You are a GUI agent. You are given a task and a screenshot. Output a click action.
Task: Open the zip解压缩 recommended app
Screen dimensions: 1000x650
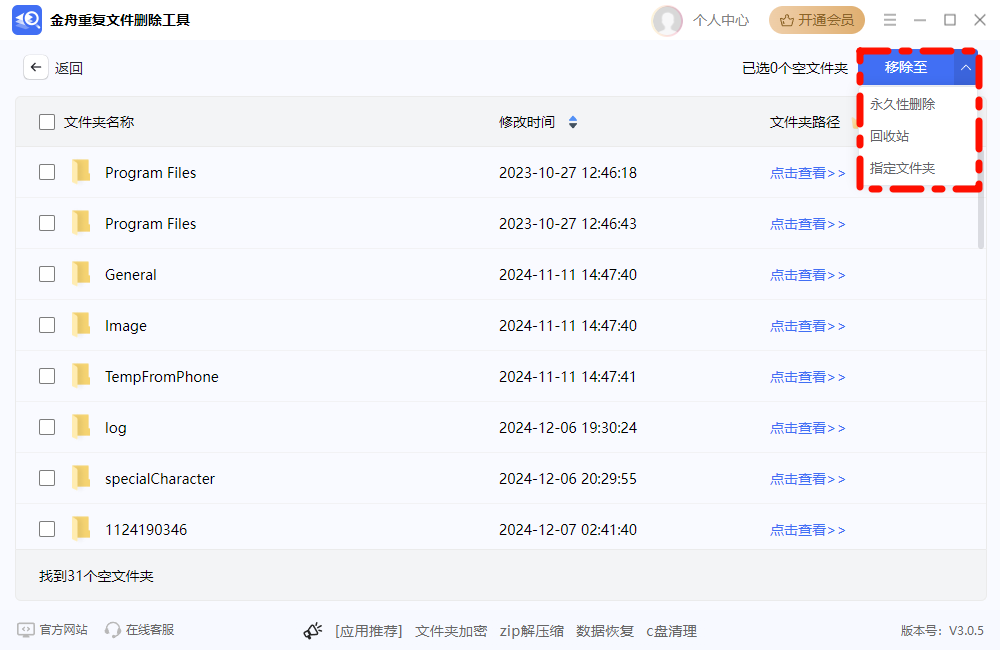(x=531, y=632)
